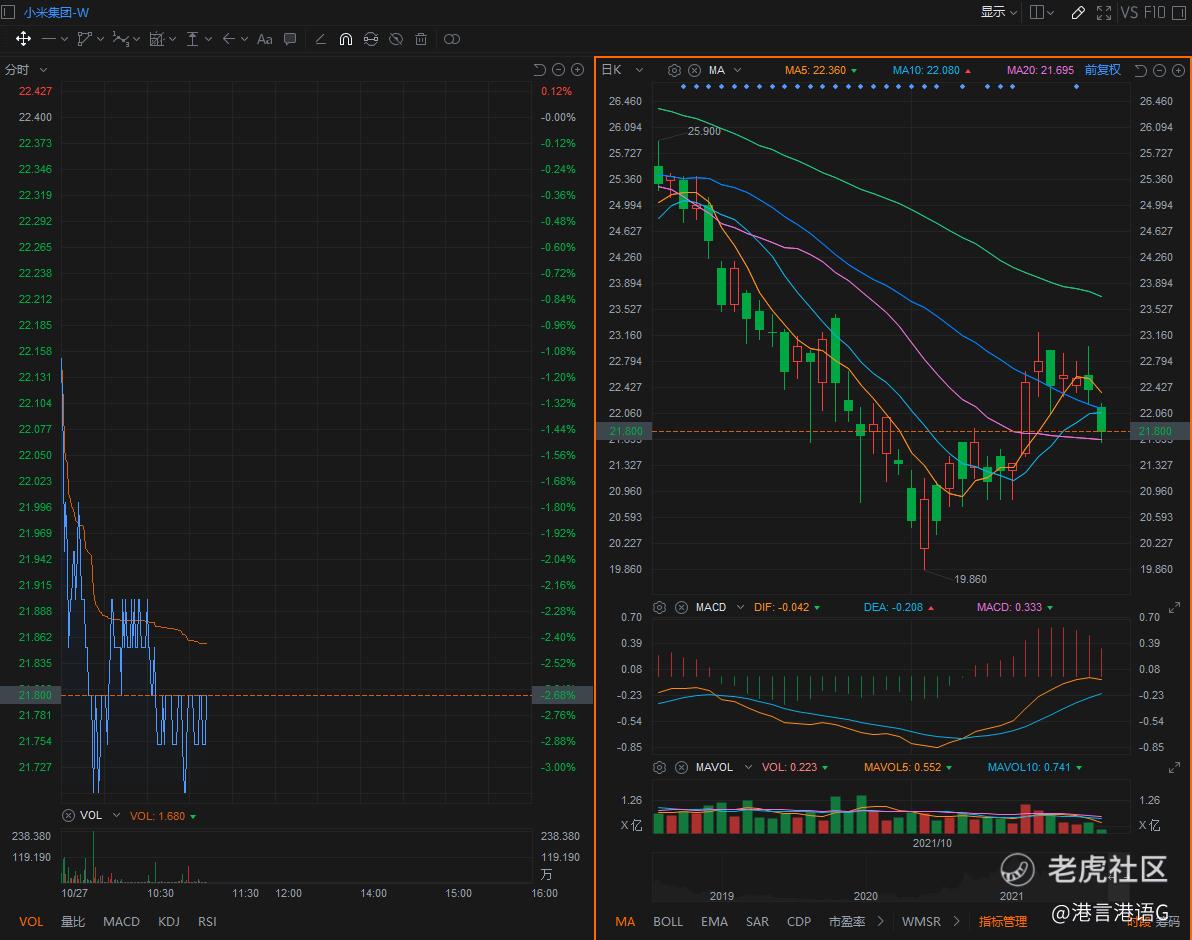Viewport: 1192px width, 940px height.
Task: Remove the VOL indicator in intraday panel
Action: (x=68, y=815)
